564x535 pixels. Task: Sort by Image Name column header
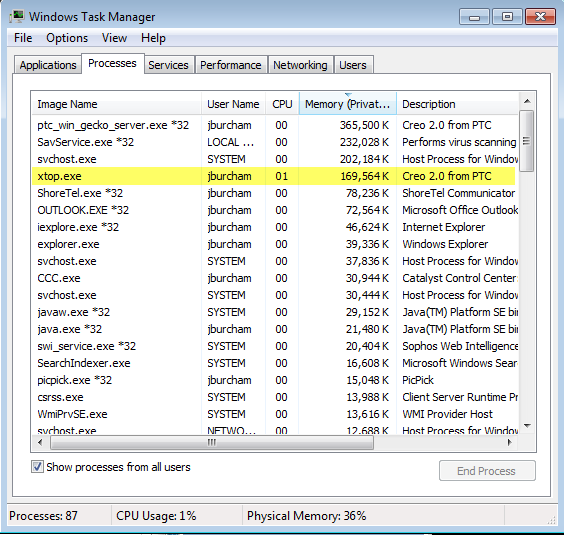117,104
